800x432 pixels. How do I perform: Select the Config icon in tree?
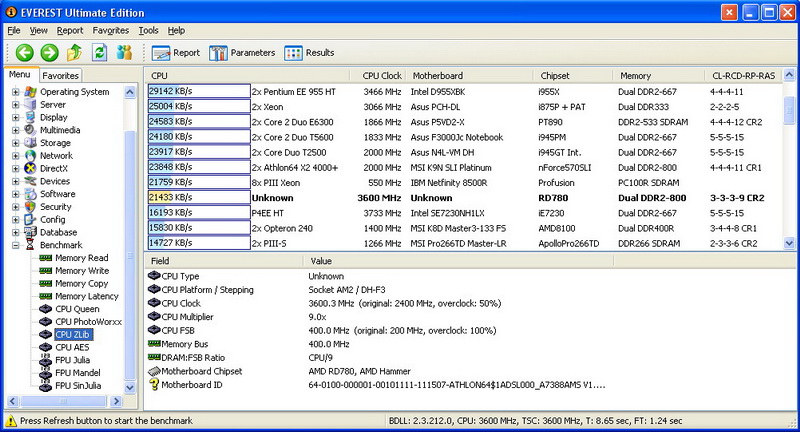point(31,219)
